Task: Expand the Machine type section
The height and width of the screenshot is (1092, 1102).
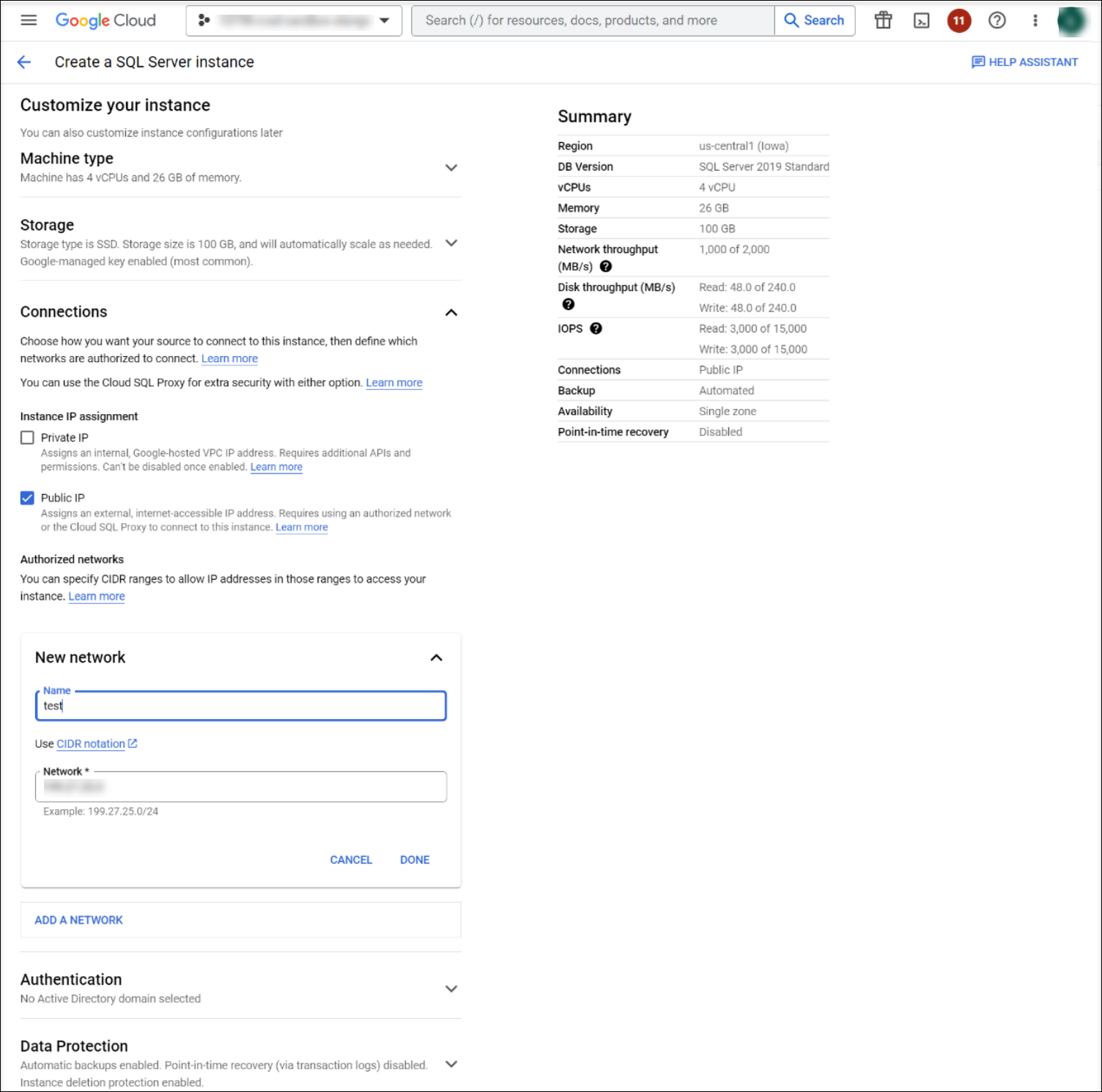Action: click(x=452, y=168)
